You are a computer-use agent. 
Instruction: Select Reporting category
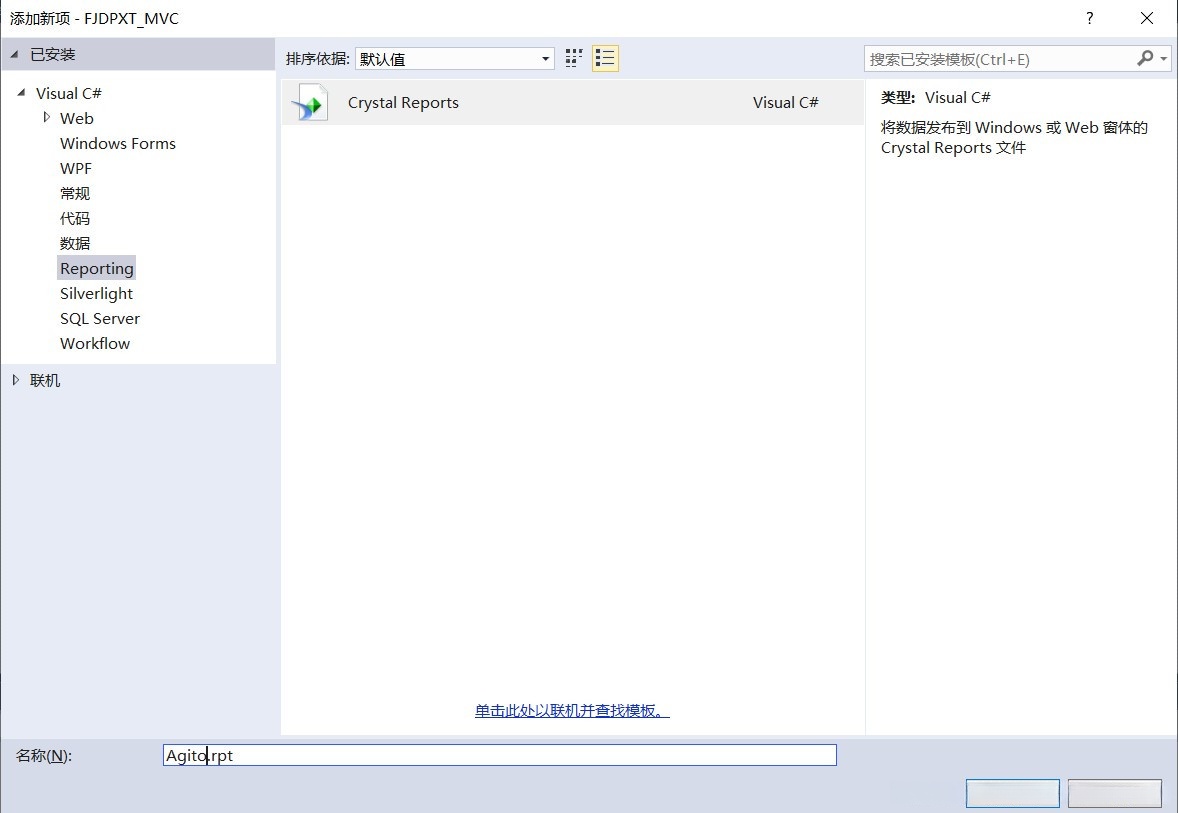(x=97, y=268)
